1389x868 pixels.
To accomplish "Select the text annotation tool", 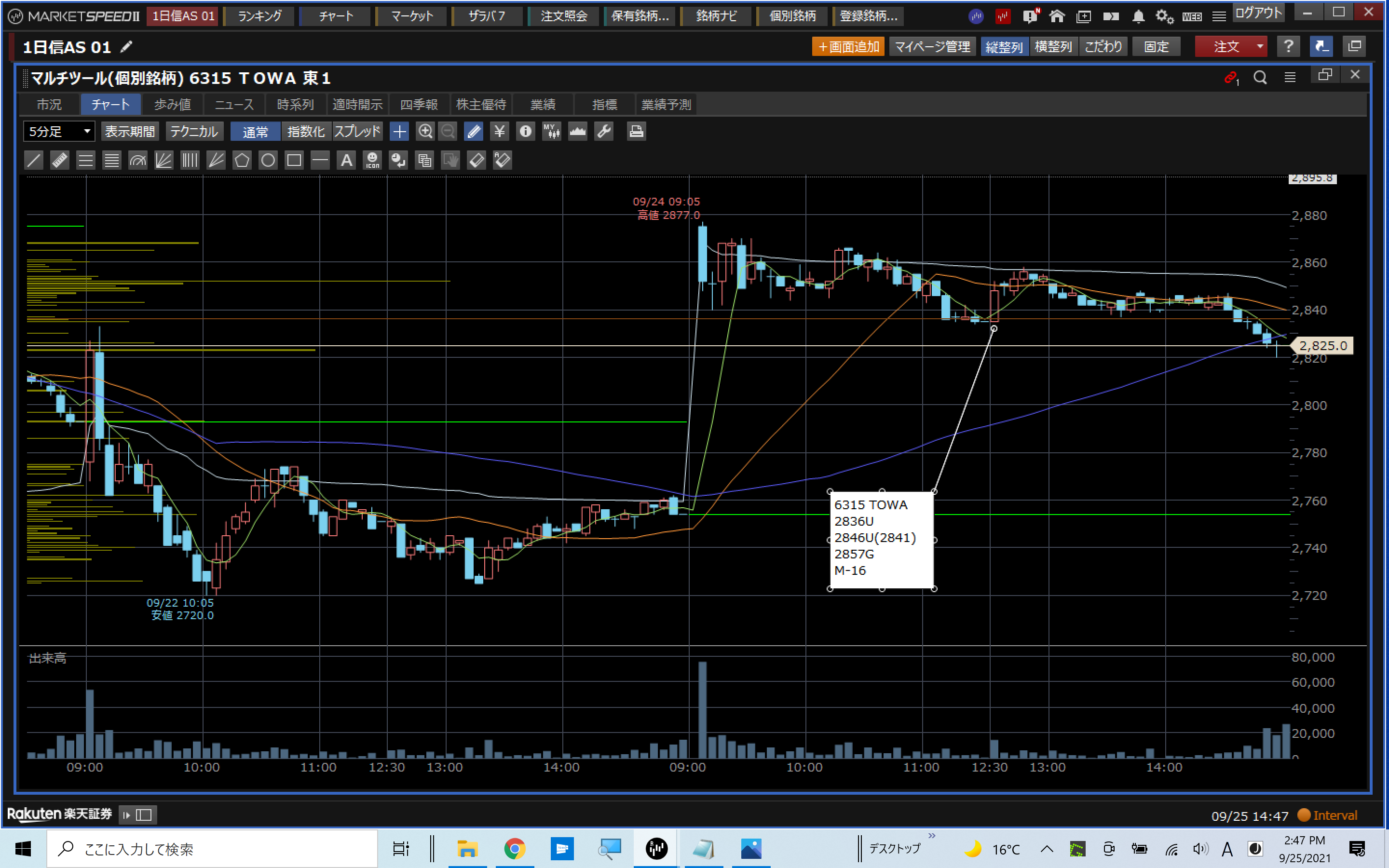I will tap(346, 160).
